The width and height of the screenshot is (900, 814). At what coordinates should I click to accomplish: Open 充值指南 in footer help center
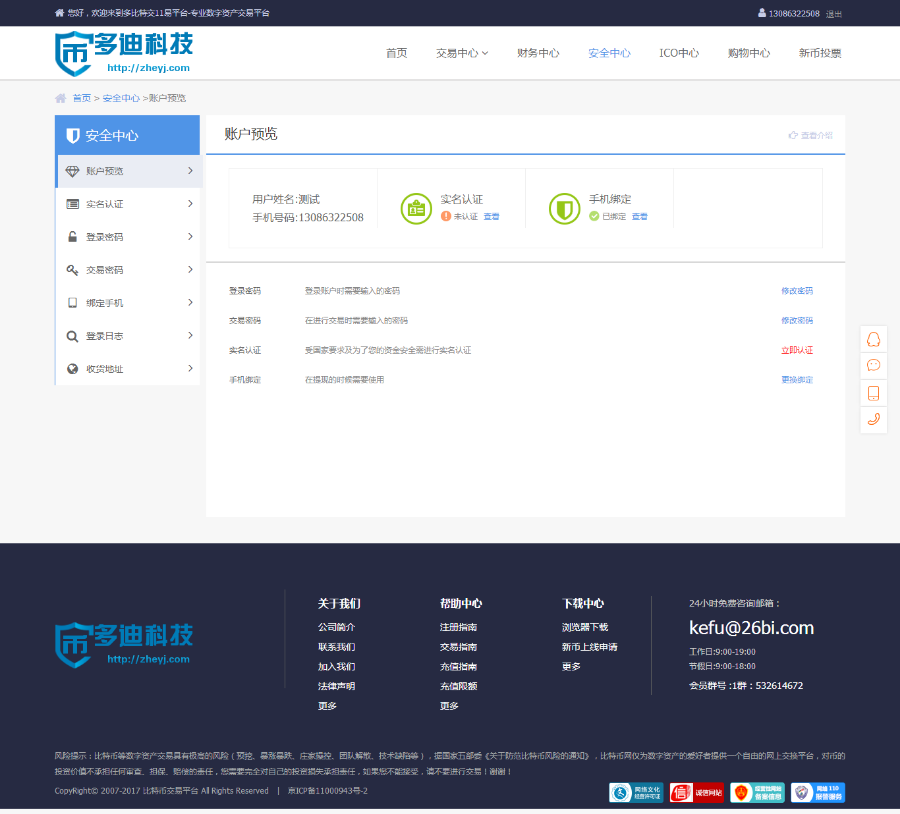[x=459, y=666]
